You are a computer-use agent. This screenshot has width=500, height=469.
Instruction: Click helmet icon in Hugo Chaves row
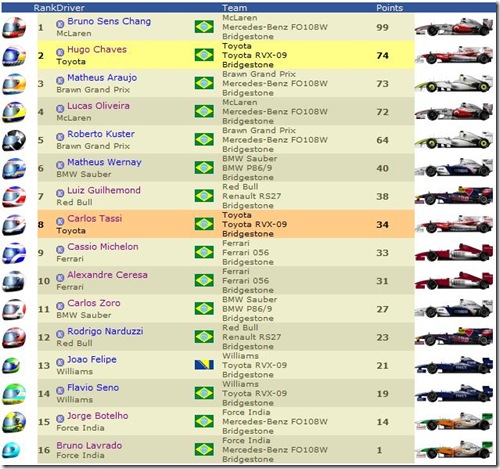[14, 56]
